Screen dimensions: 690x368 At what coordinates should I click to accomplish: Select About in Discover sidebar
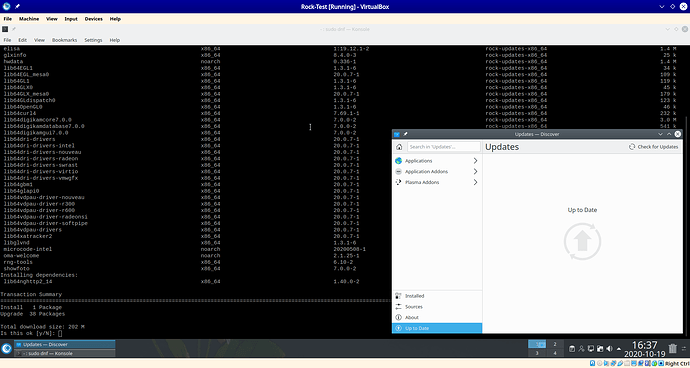[437, 317]
